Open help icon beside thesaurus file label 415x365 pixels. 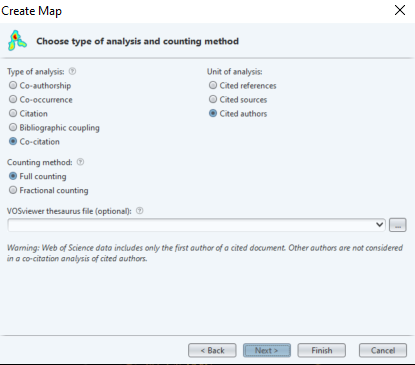[140, 211]
